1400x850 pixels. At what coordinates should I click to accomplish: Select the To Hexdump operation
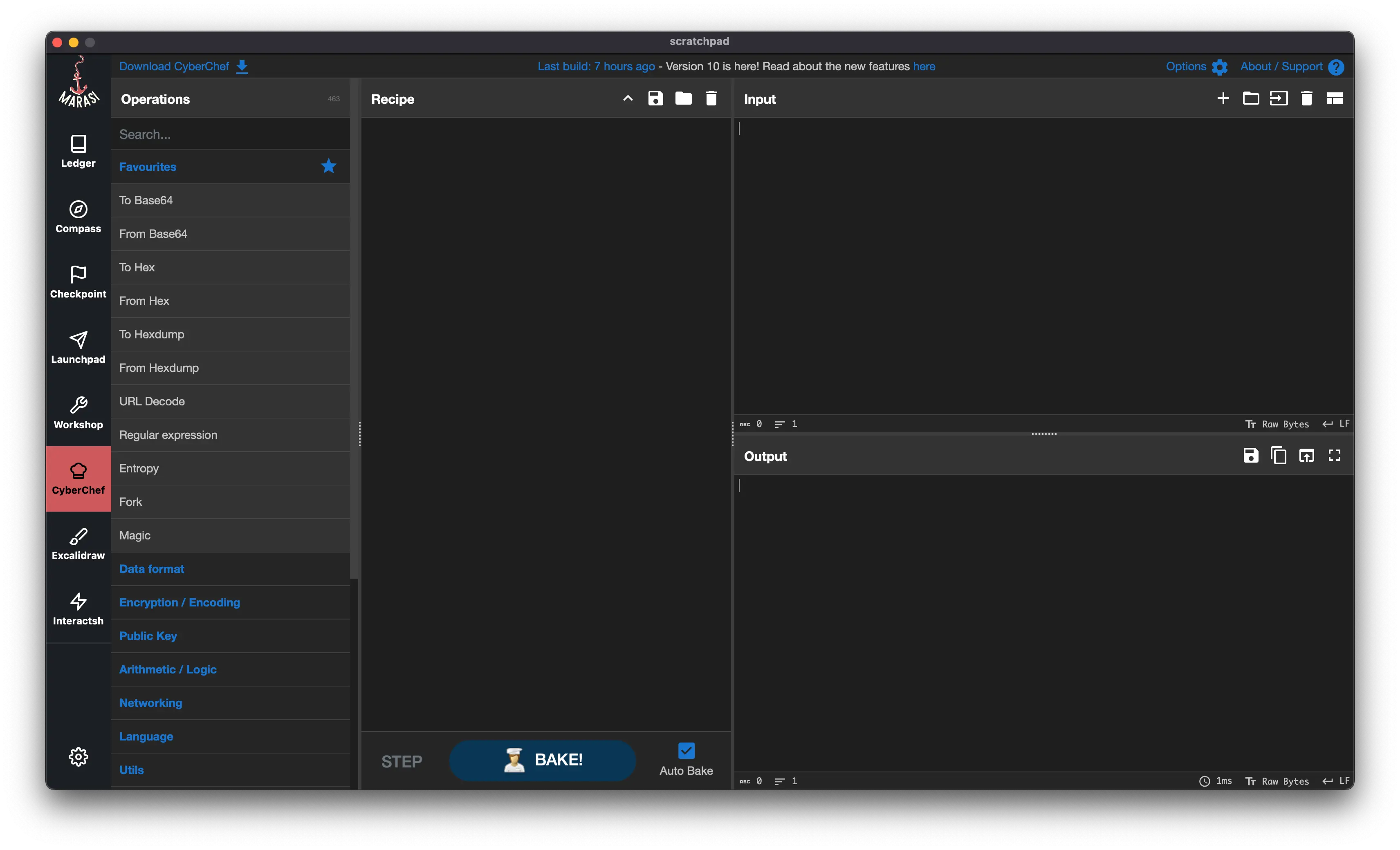click(230, 334)
